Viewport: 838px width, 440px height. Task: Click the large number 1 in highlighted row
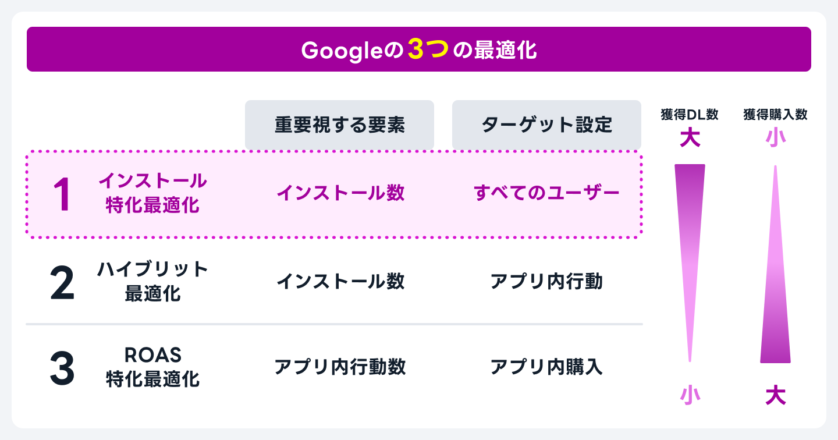pos(62,195)
